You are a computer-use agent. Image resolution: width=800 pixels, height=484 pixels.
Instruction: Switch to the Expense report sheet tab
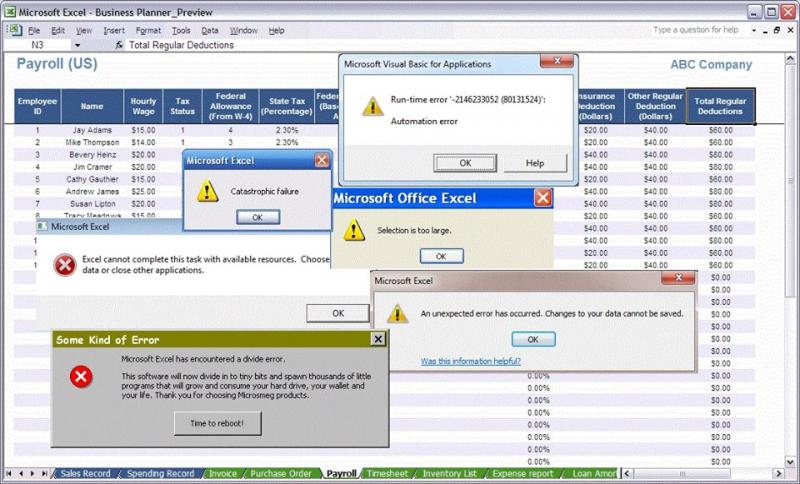point(522,473)
